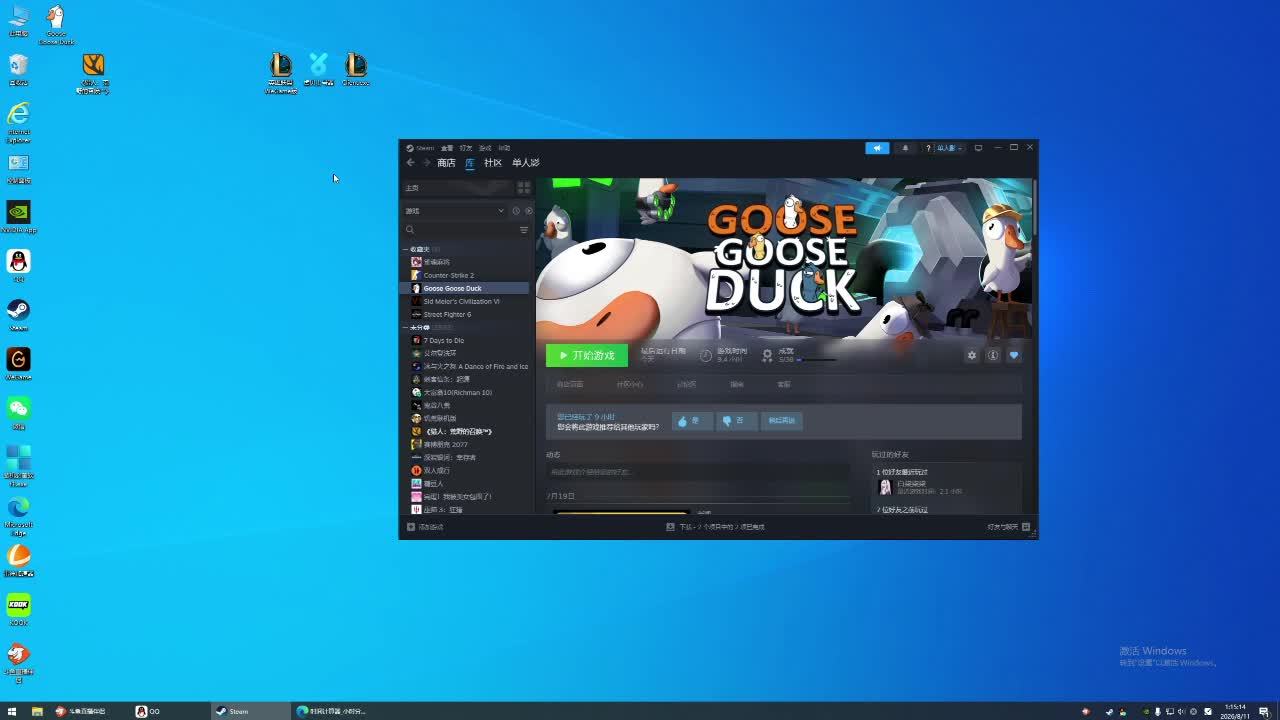Sort library by recent activity clock icon
1280x720 pixels.
(x=516, y=211)
